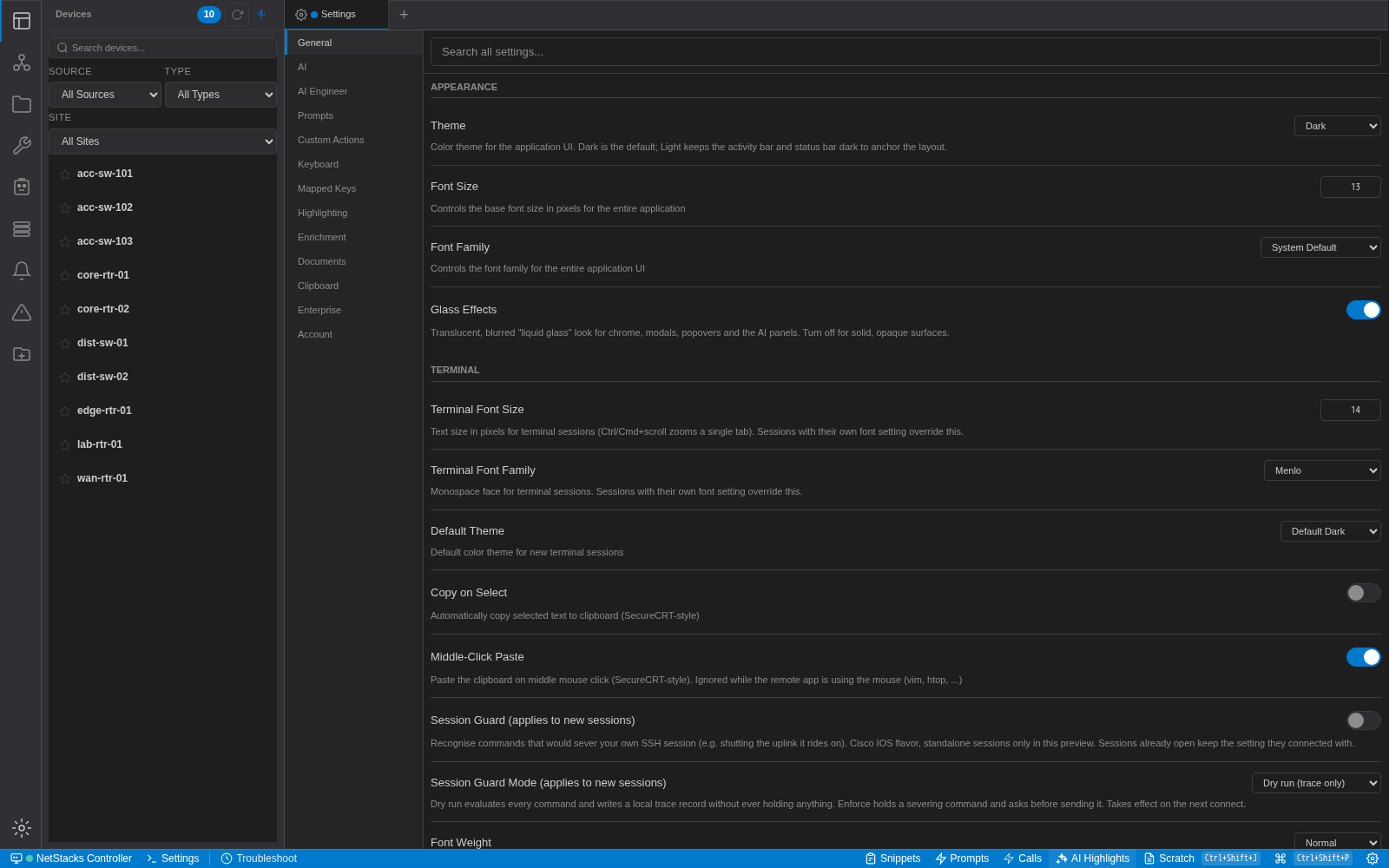Star the wan-rtr-01 device

point(65,479)
